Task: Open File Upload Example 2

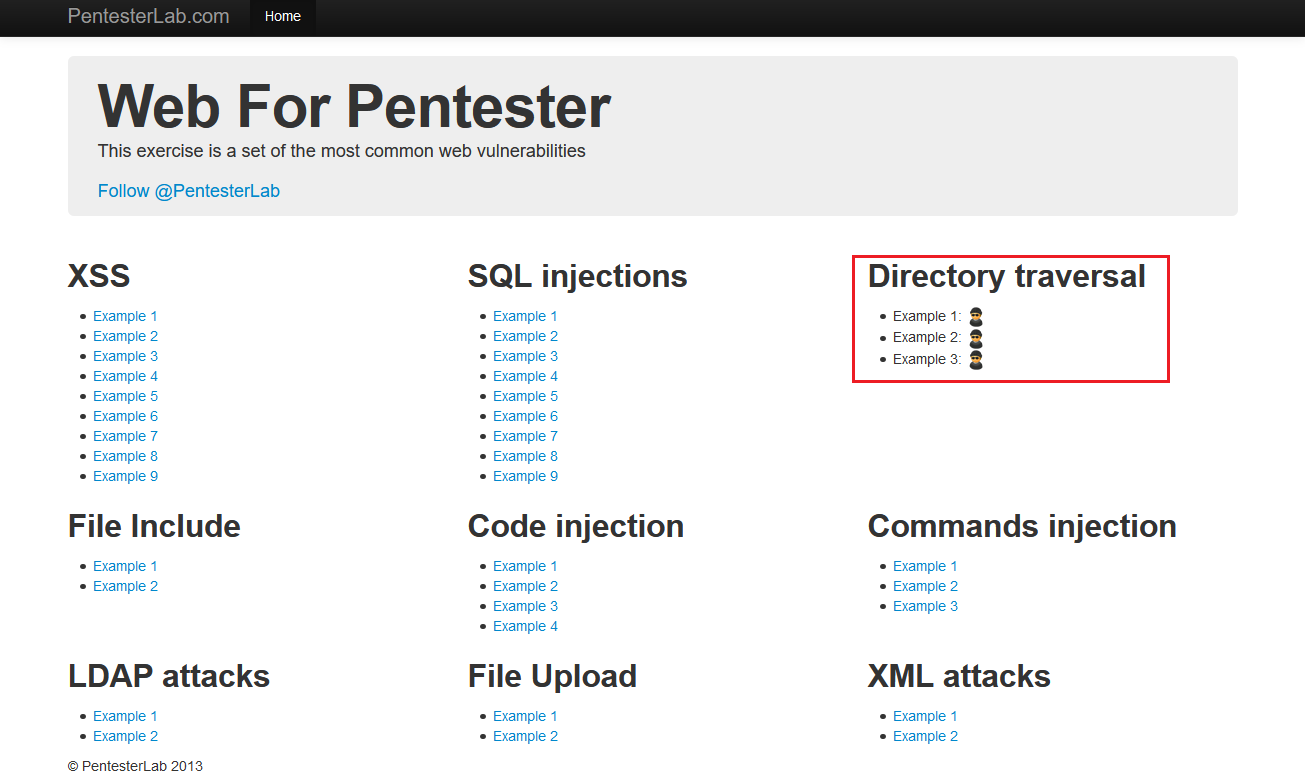Action: tap(525, 736)
